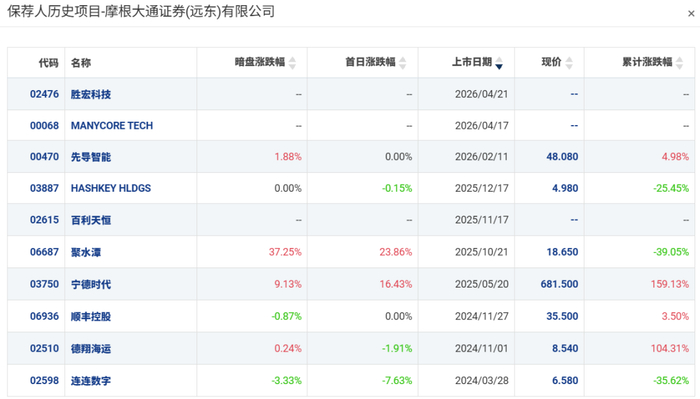Select cumulative change 3.50%
The image size is (700, 399).
click(675, 316)
